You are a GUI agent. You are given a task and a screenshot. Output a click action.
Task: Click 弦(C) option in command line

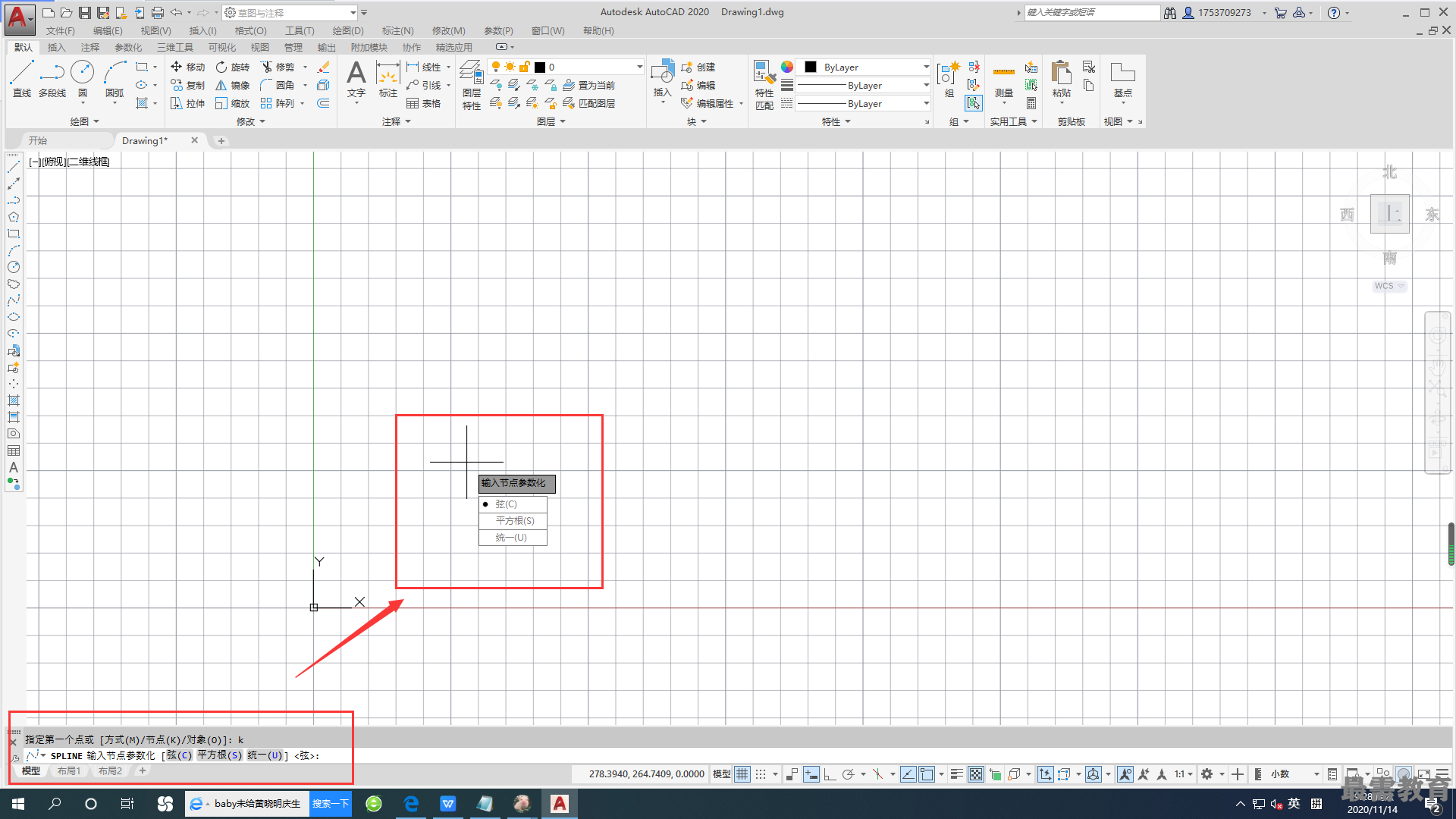tap(180, 755)
